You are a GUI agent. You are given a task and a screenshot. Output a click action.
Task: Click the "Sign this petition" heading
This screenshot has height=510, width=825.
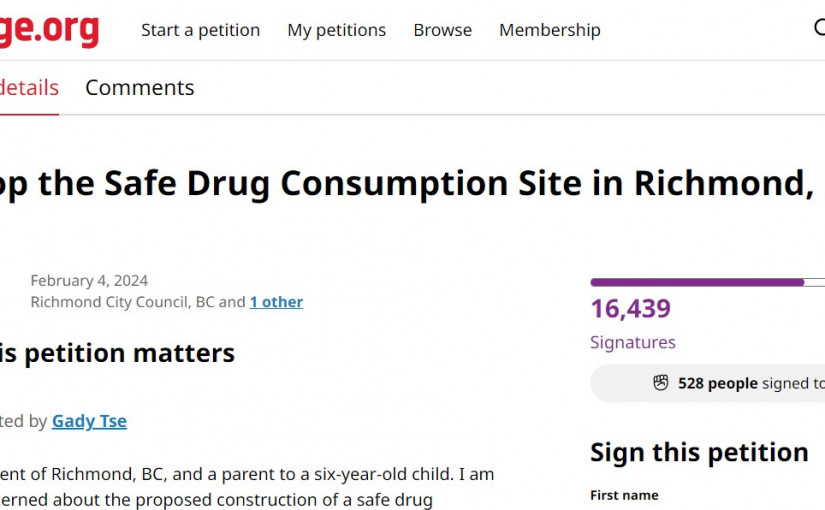(x=699, y=452)
